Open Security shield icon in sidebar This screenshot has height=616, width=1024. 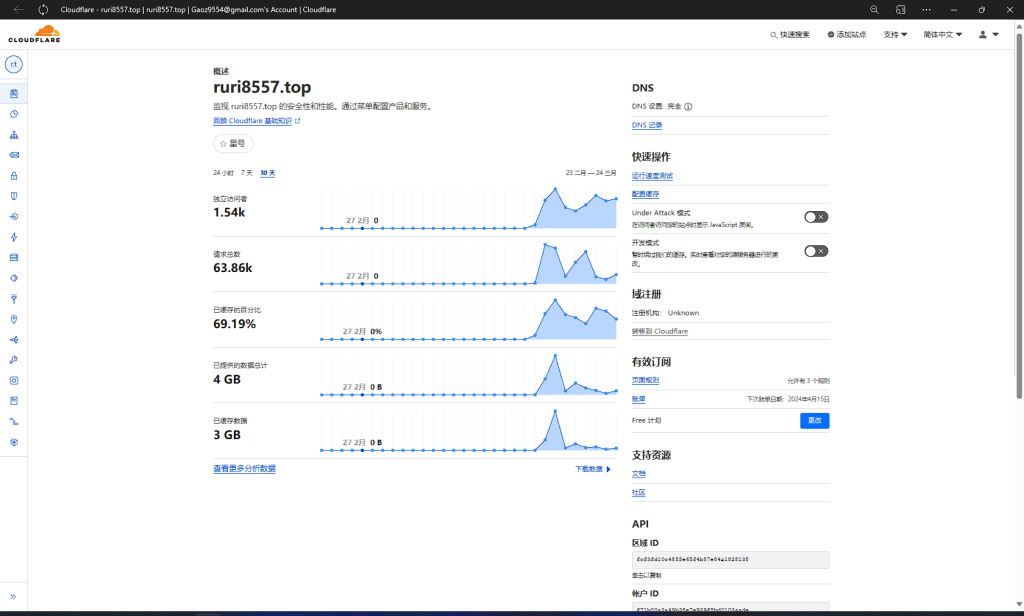[x=14, y=196]
